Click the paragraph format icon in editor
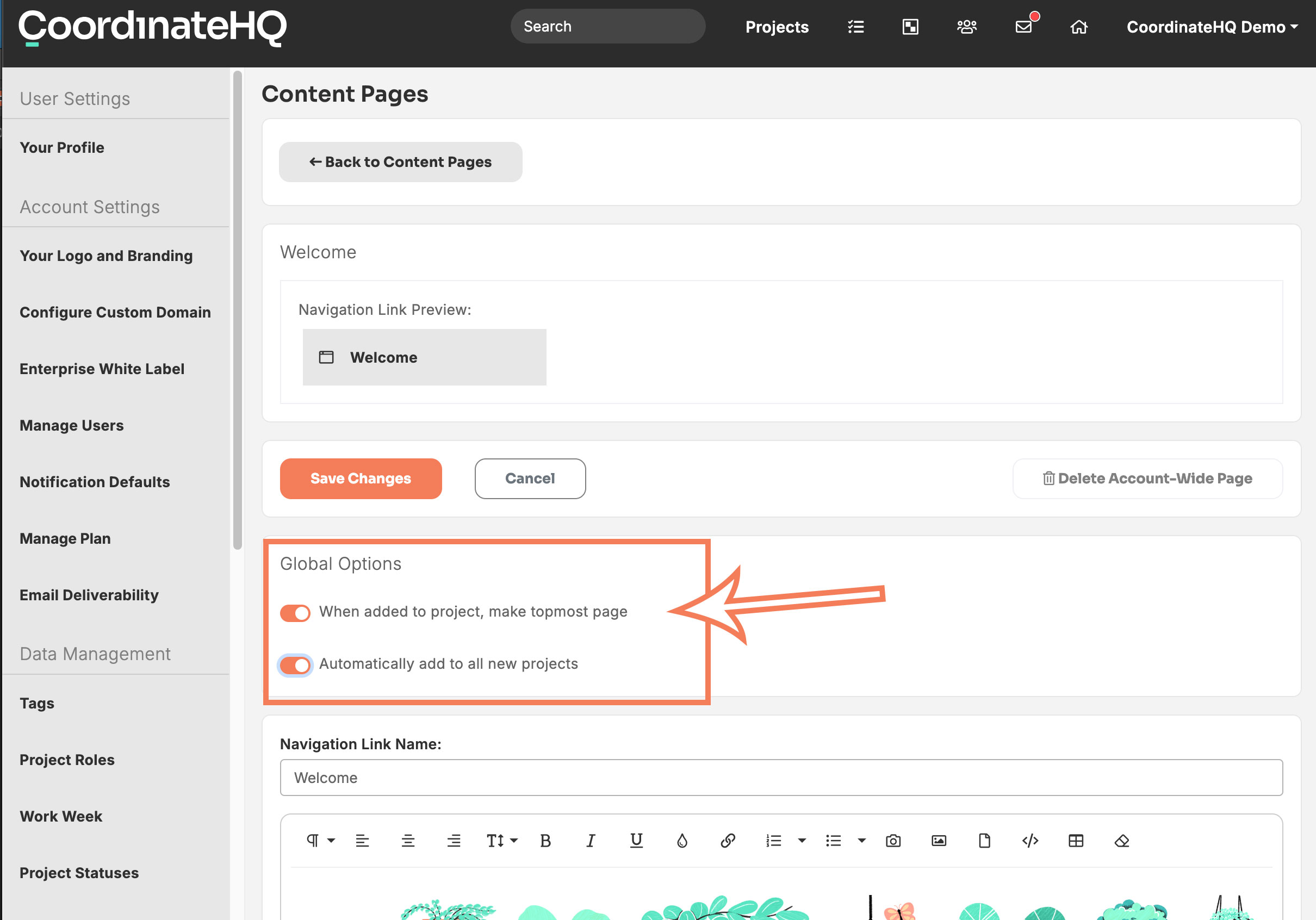The image size is (1316, 920). point(312,840)
